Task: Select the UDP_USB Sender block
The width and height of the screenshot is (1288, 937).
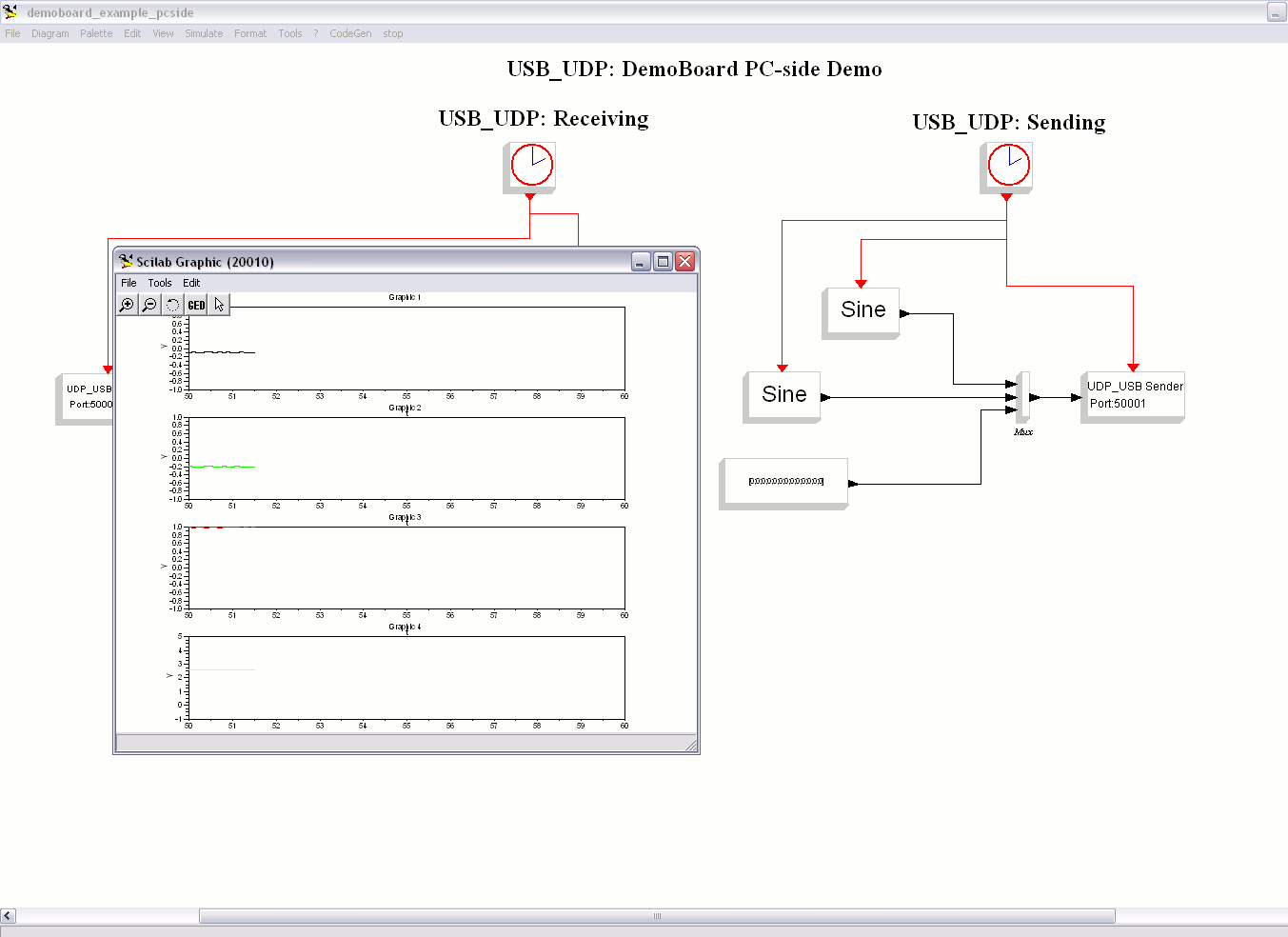Action: [1133, 397]
